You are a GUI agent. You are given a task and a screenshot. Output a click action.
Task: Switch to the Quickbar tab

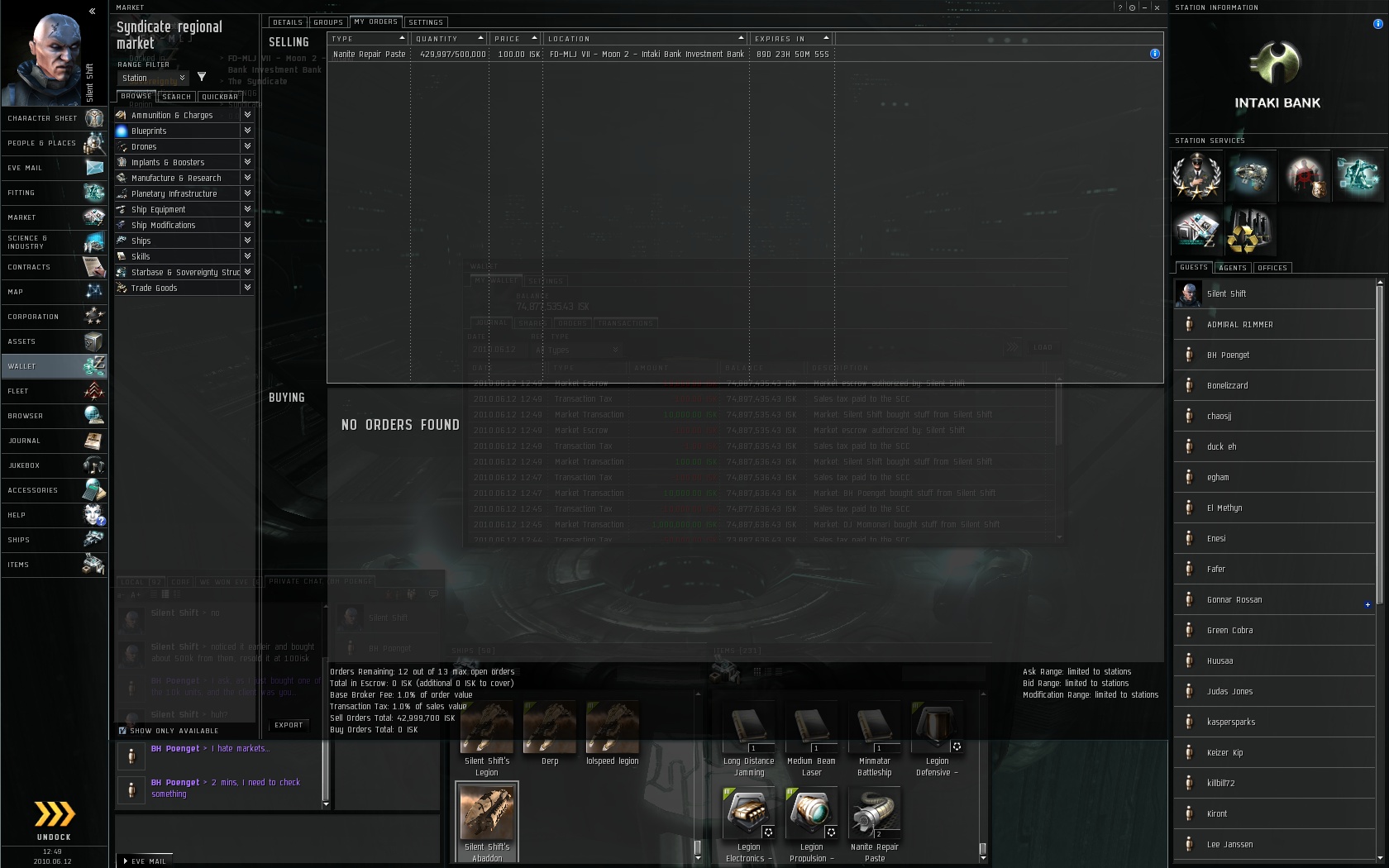(x=220, y=97)
